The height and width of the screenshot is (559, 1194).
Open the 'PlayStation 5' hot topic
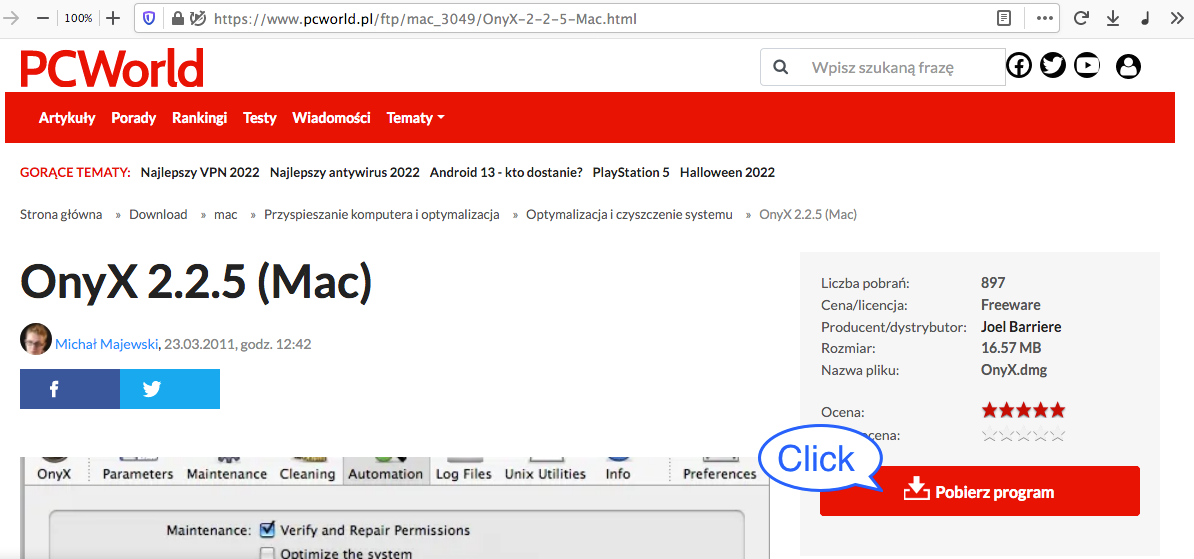tap(631, 173)
